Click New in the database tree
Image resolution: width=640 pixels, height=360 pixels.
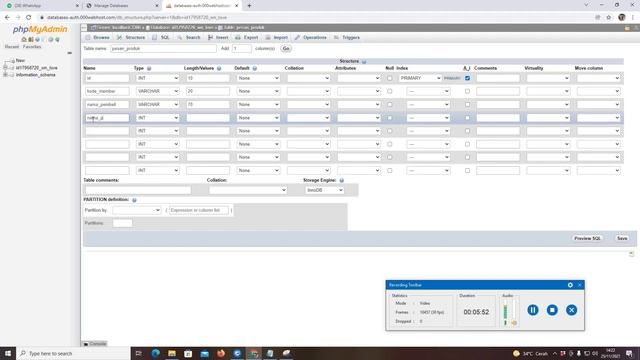[x=20, y=60]
